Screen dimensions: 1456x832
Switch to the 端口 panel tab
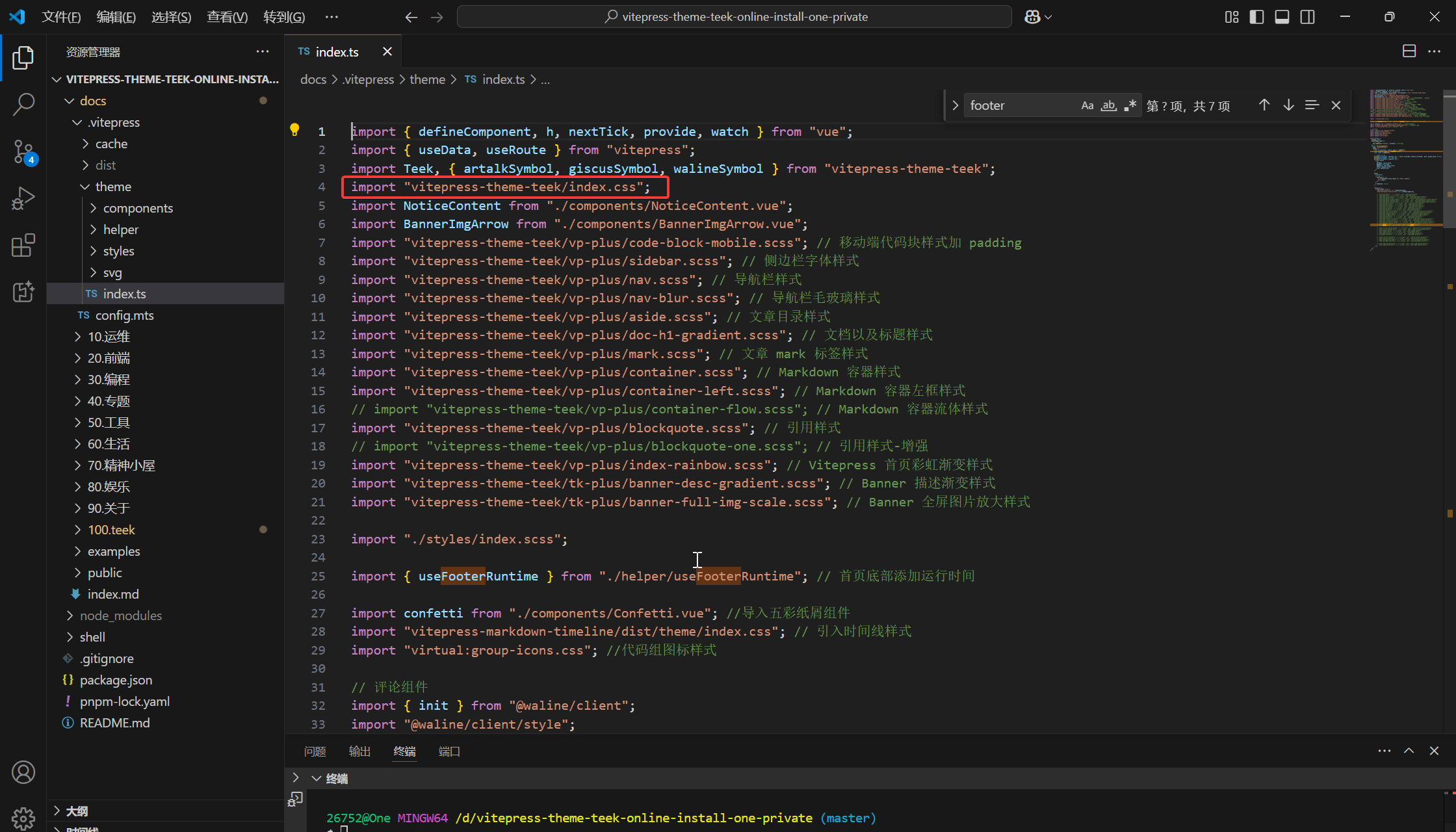click(449, 751)
